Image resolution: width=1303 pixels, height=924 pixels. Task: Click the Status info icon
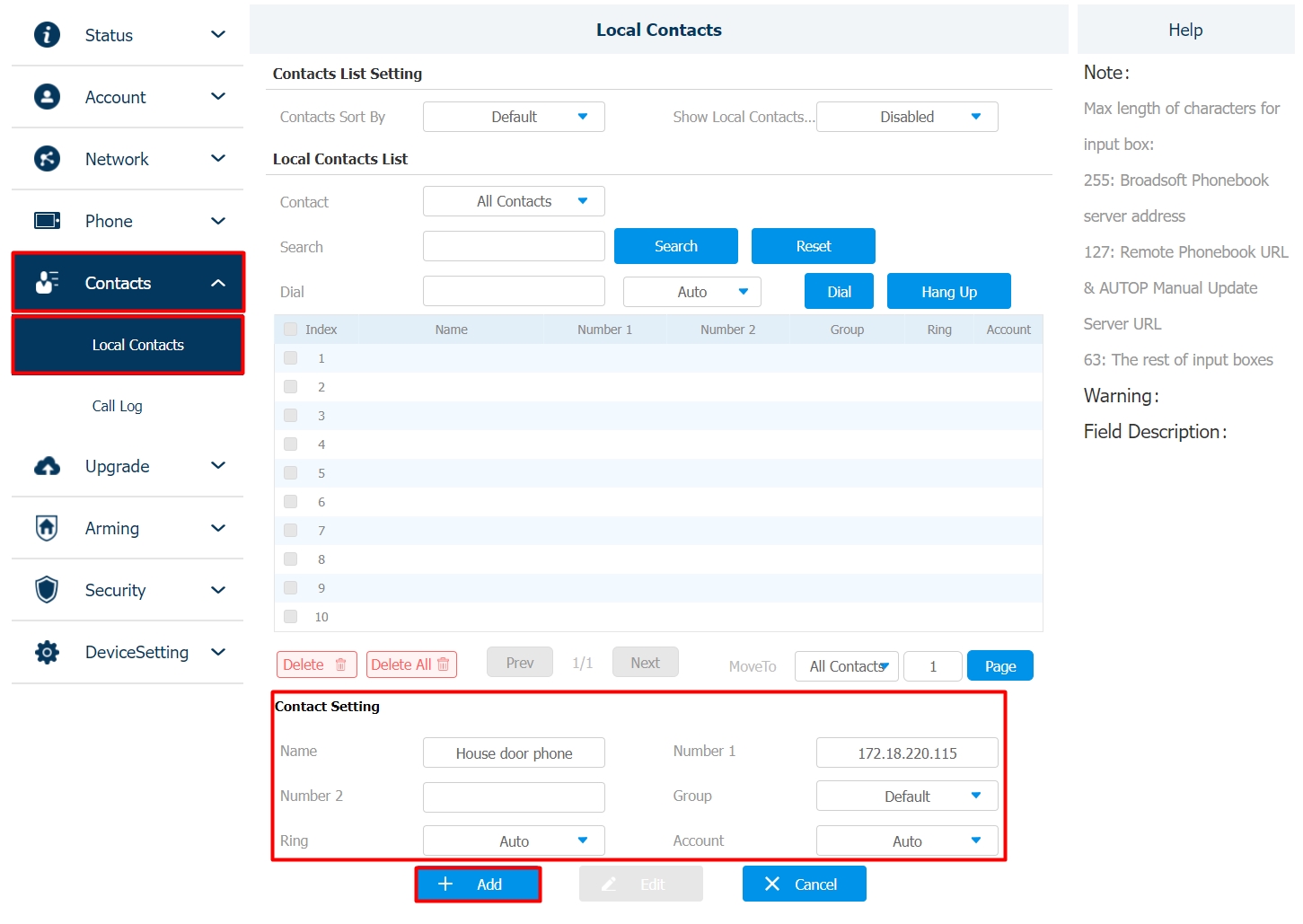[47, 34]
